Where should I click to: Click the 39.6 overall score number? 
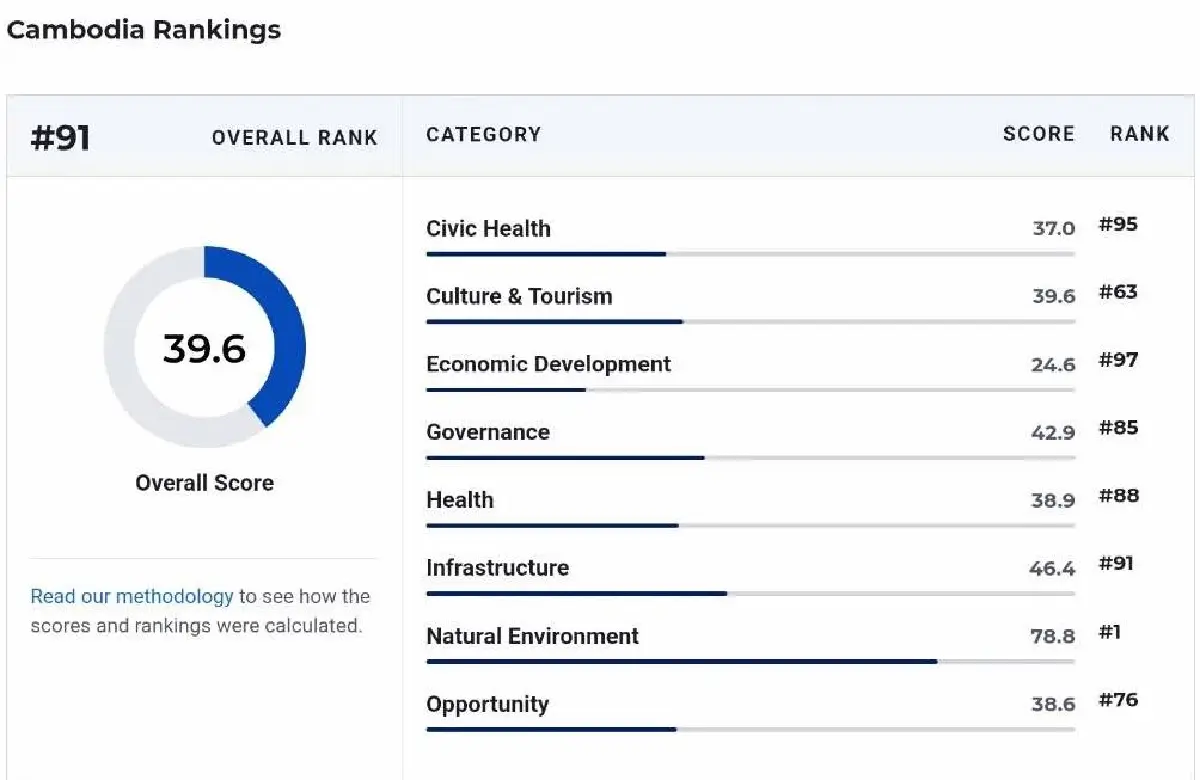tap(204, 348)
